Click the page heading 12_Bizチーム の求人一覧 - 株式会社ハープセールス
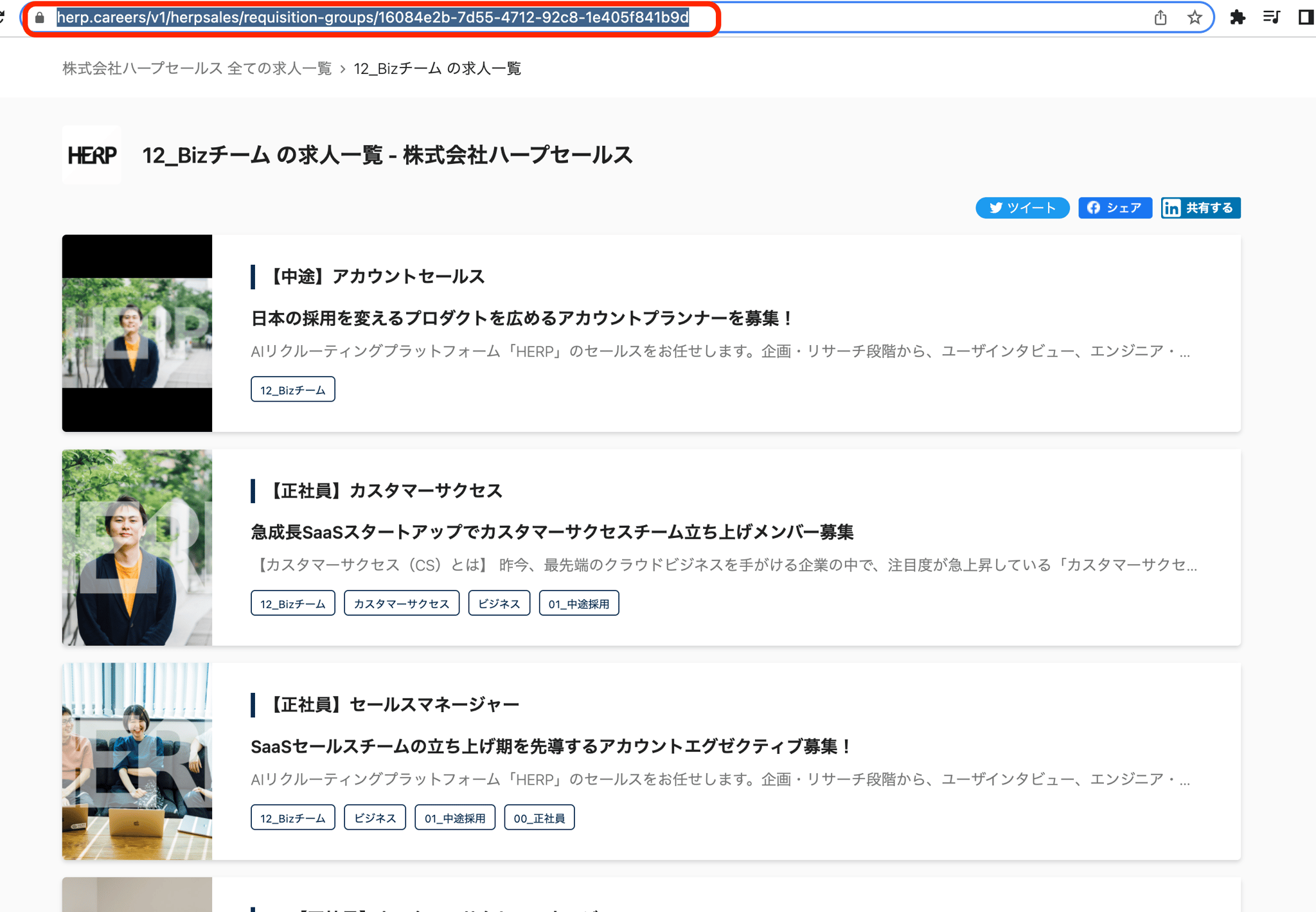Screen dimensions: 1316x912 click(x=387, y=155)
